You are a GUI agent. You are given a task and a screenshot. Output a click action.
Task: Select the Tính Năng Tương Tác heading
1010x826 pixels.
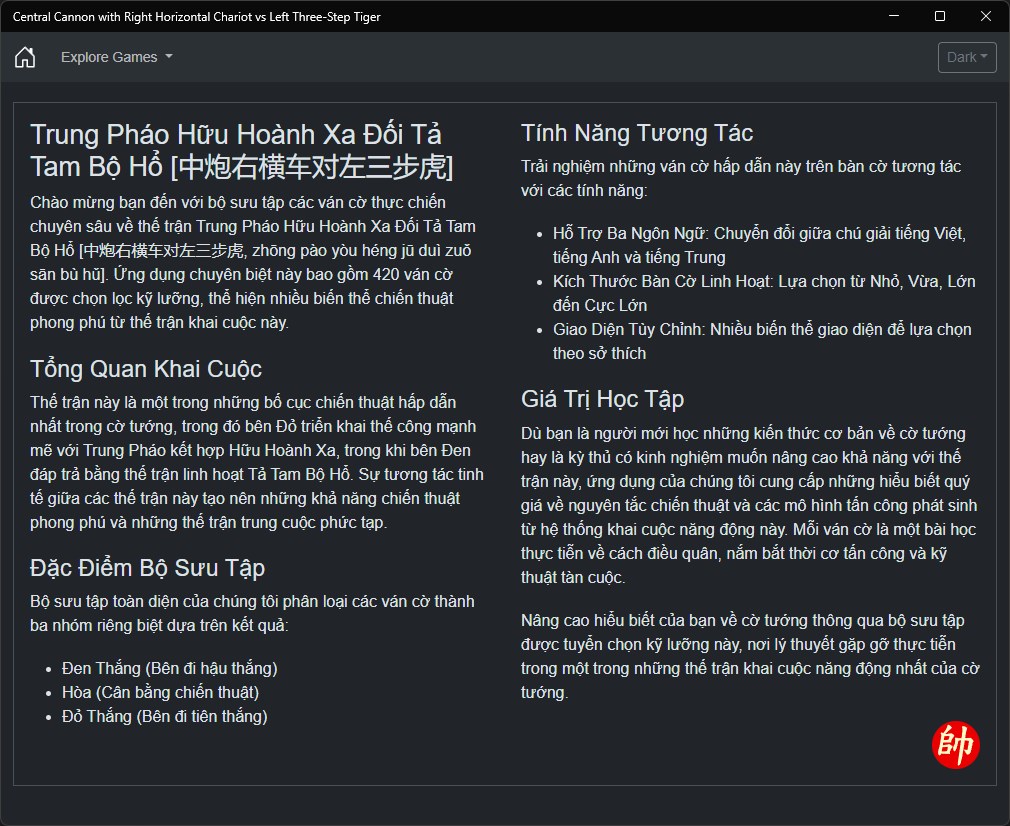637,133
